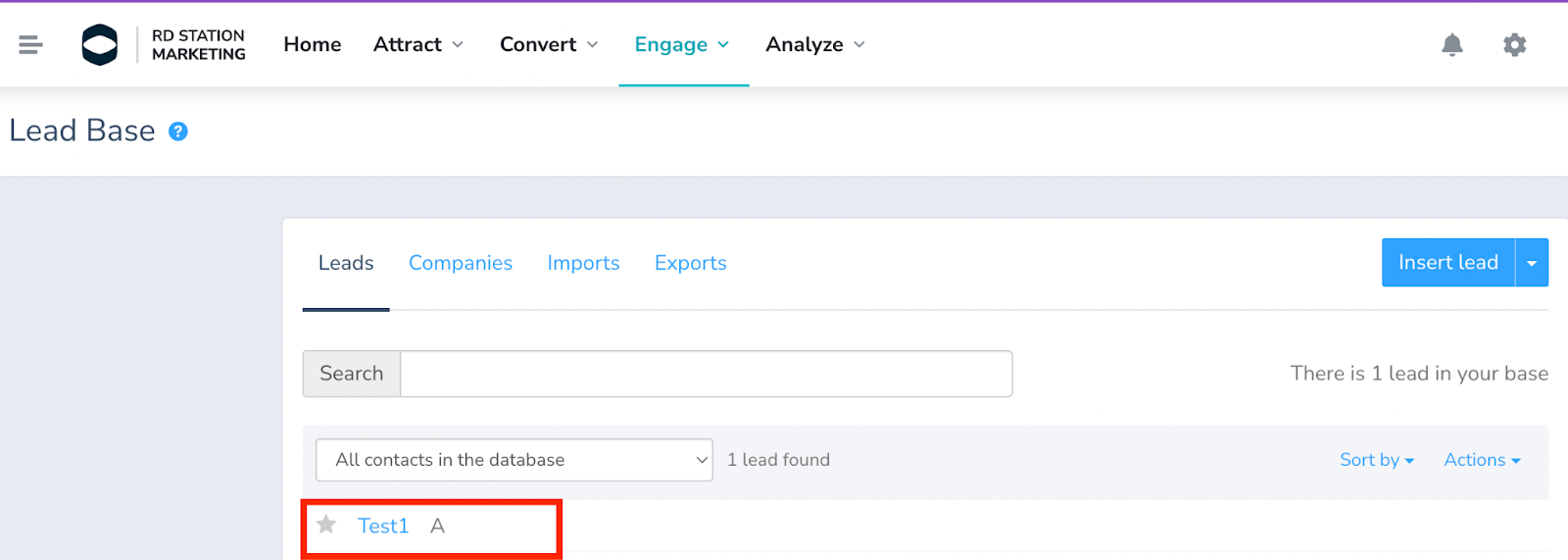Expand the Insert lead arrow dropdown
Image resolution: width=1568 pixels, height=560 pixels.
tap(1532, 263)
